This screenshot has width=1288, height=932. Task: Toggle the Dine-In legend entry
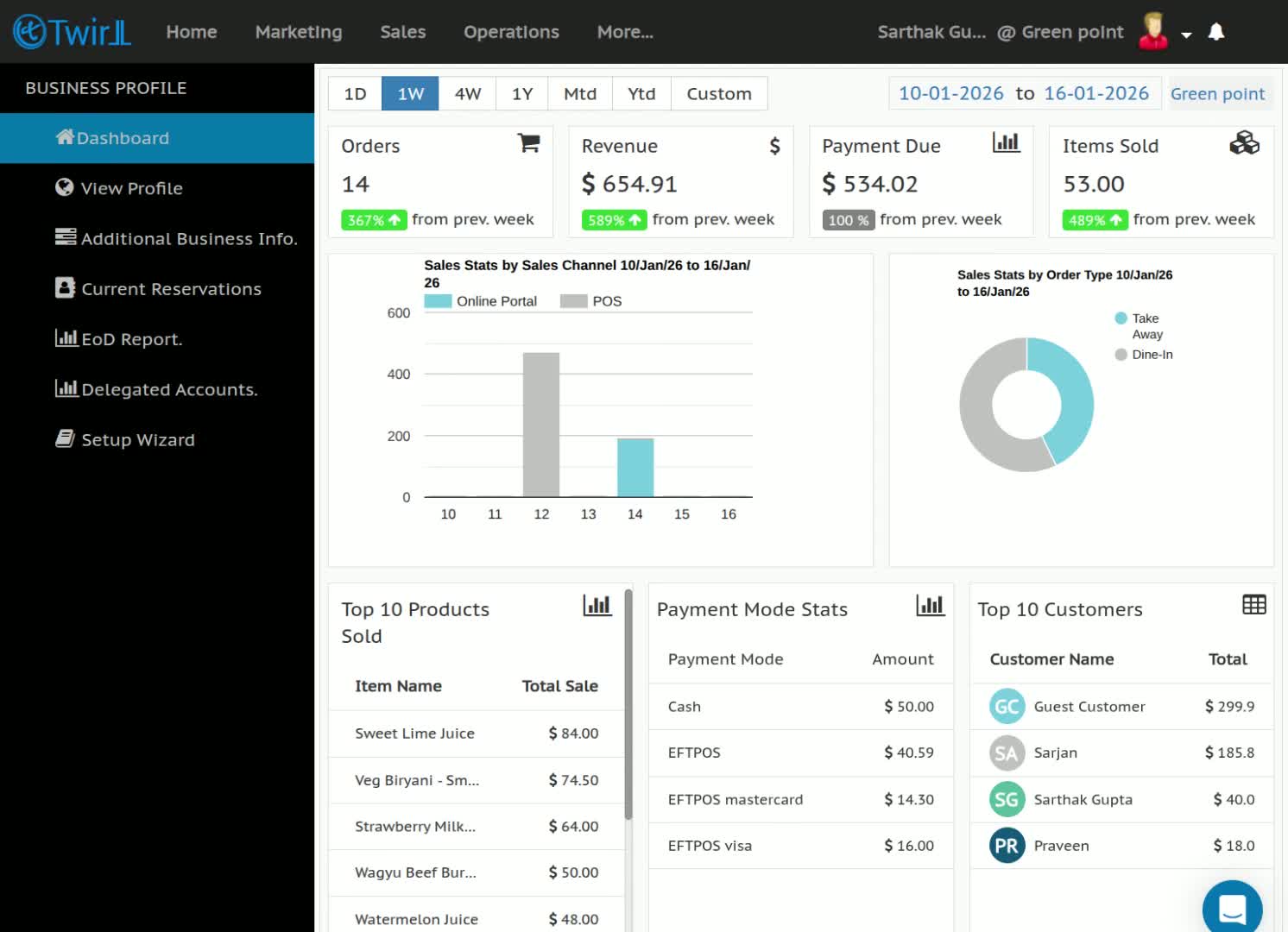(1144, 355)
